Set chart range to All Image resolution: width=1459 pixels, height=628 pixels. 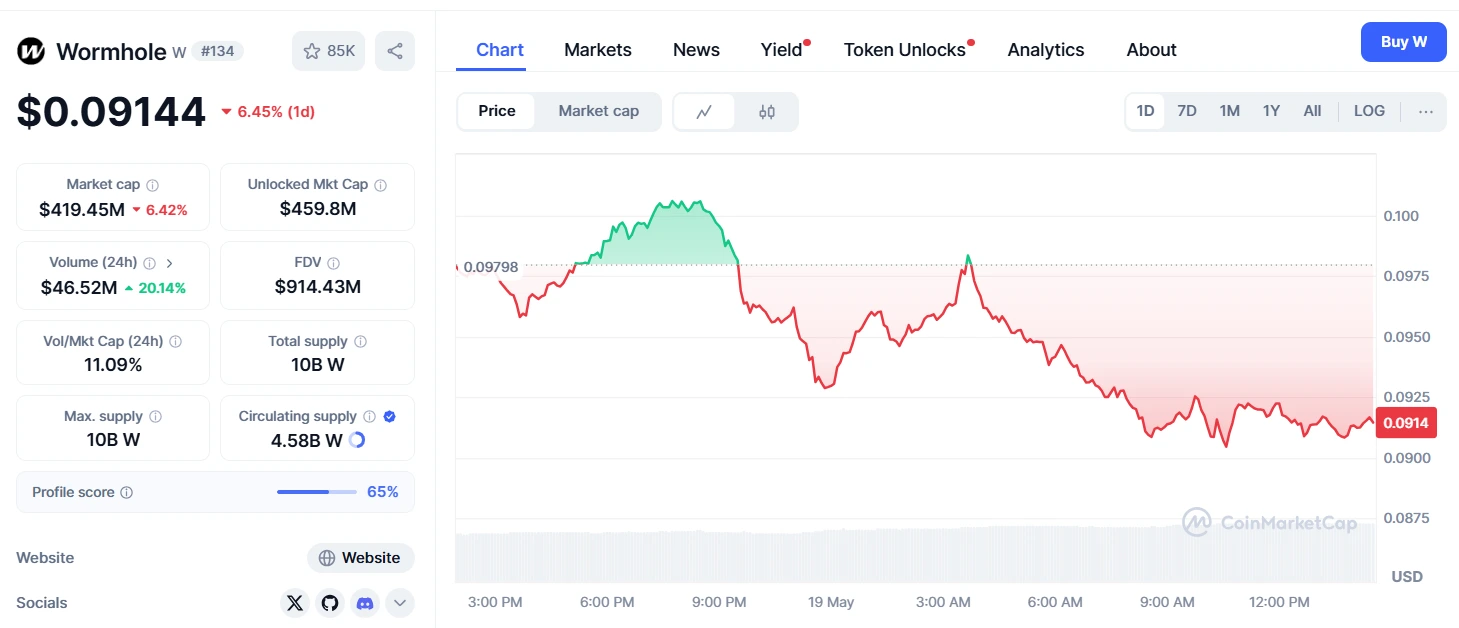point(1312,111)
